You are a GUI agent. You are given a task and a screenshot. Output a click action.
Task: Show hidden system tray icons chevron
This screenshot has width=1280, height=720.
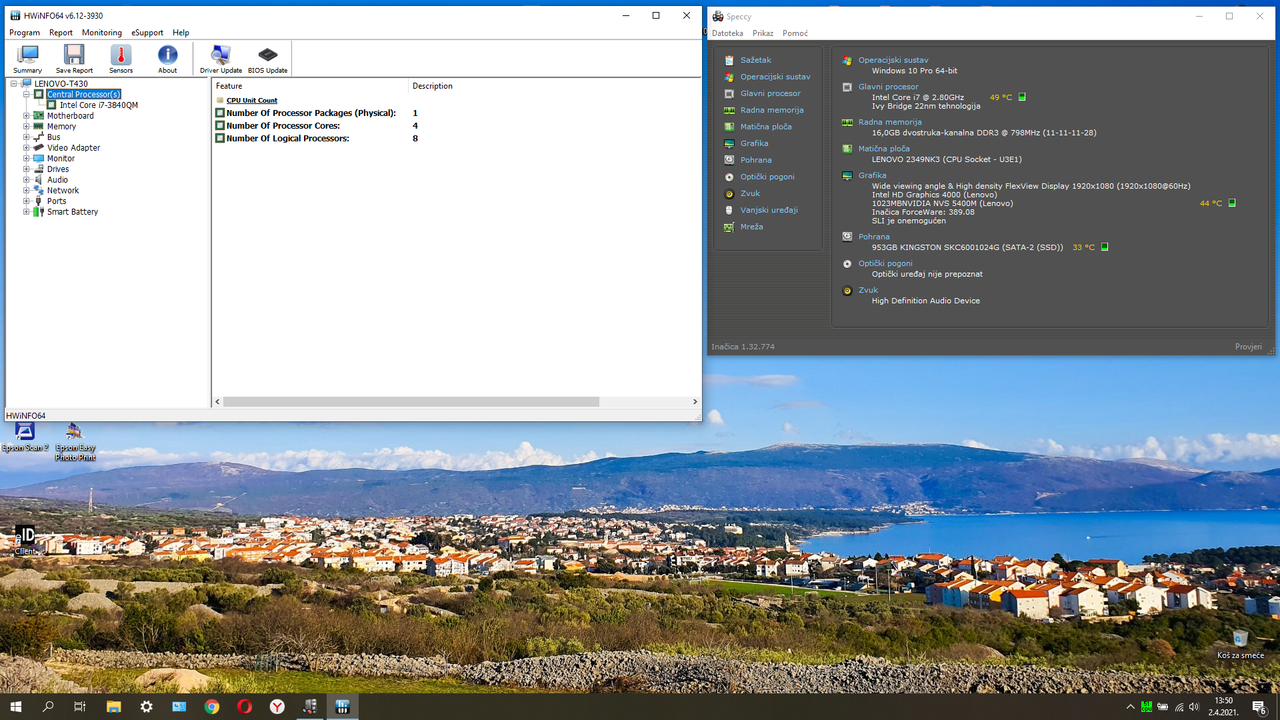(1131, 707)
